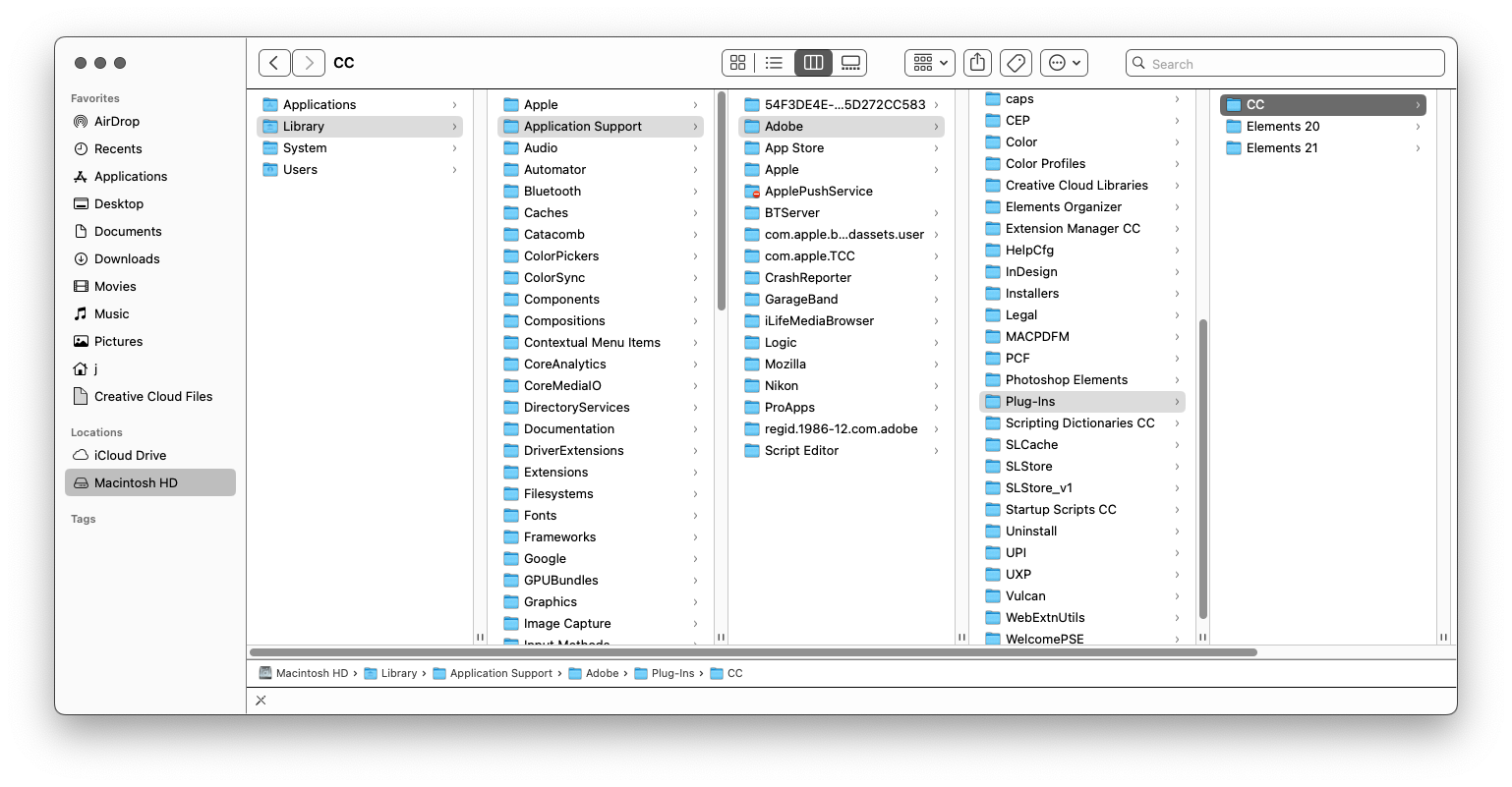Go forward with the right arrow button
The height and width of the screenshot is (787, 1512).
[309, 63]
